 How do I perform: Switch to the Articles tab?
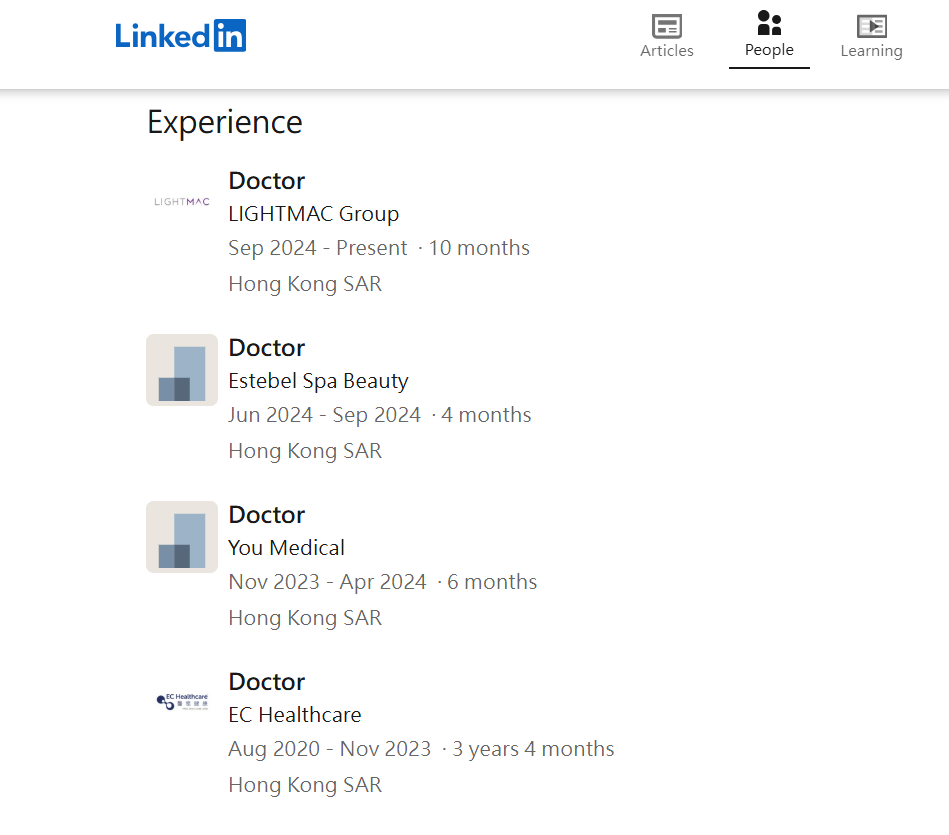point(666,37)
